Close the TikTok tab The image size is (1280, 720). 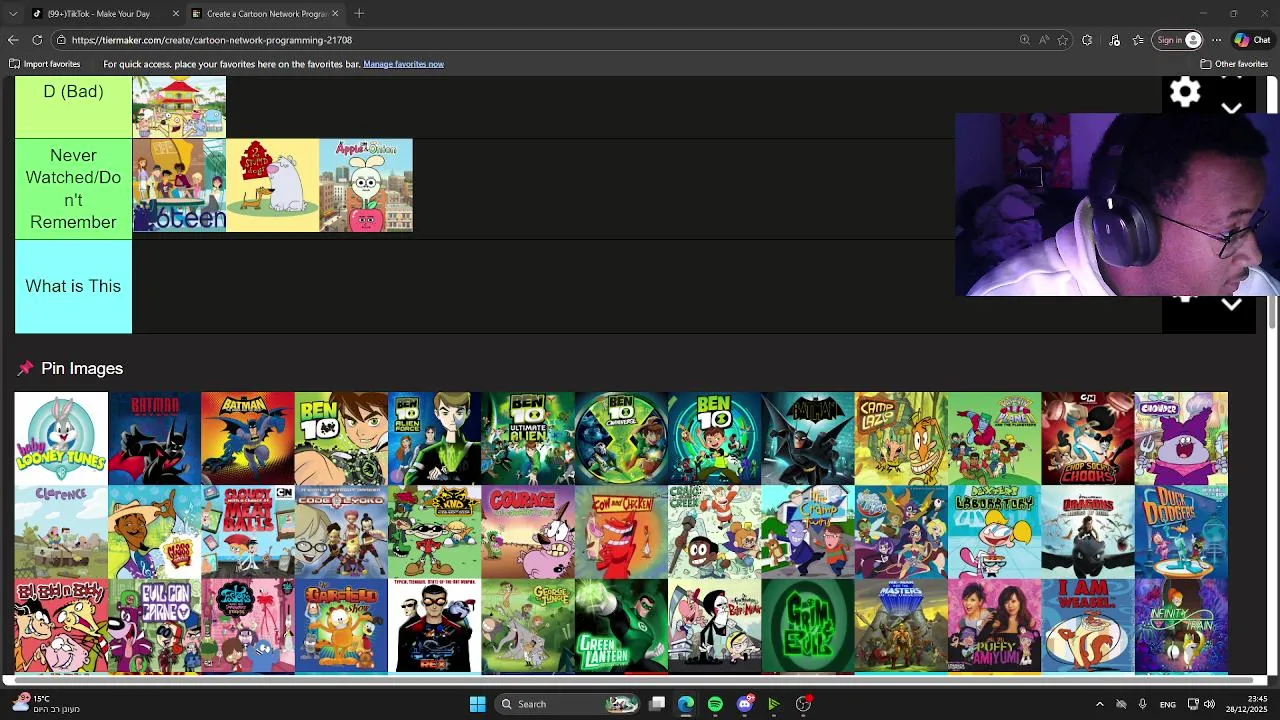(x=176, y=14)
